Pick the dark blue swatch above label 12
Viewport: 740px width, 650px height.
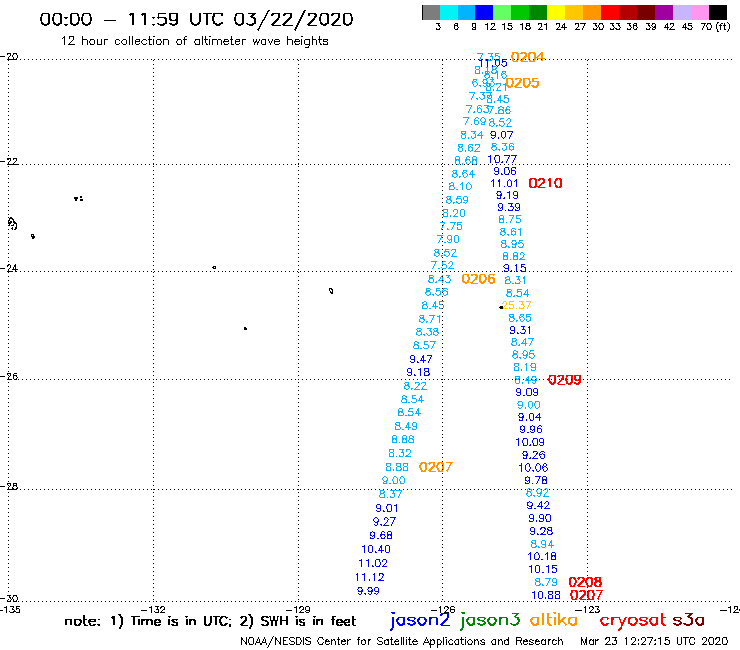(484, 12)
